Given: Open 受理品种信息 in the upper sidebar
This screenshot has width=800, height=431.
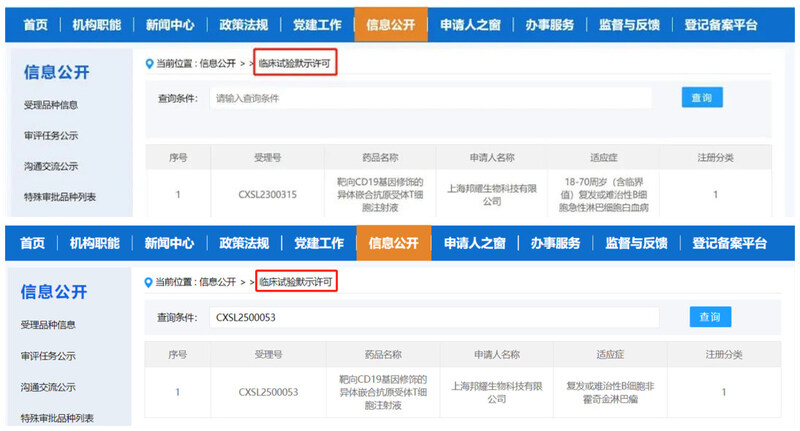Looking at the screenshot, I should 51,105.
